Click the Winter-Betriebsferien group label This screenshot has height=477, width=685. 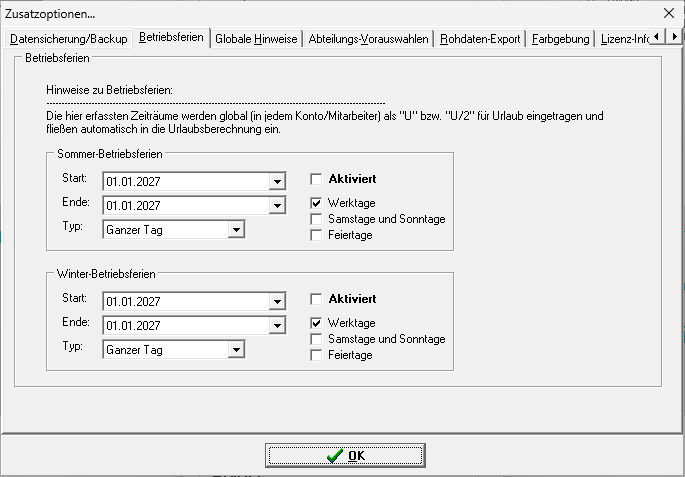click(x=106, y=274)
